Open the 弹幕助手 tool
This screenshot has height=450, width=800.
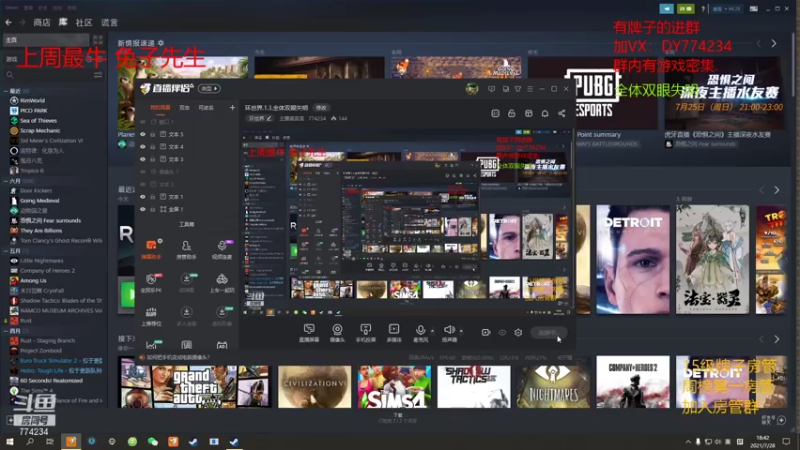(x=152, y=249)
